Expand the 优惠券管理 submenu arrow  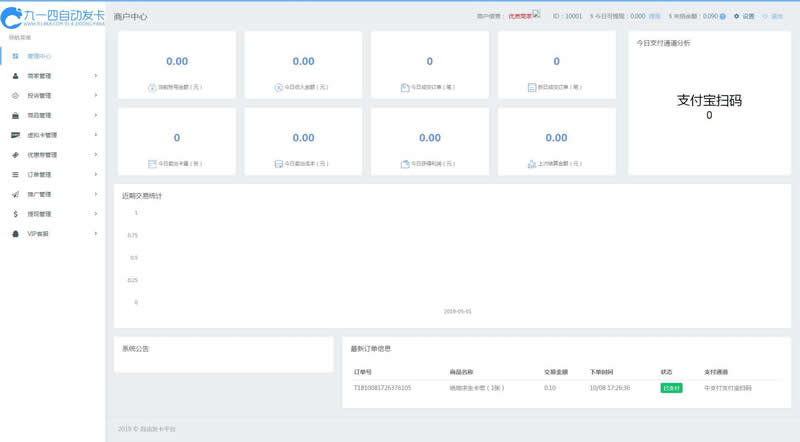pos(95,155)
